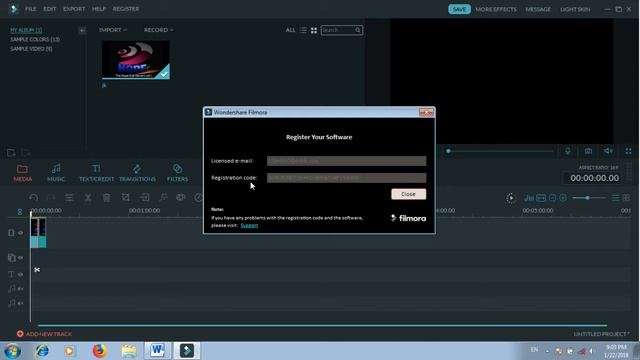
Task: Hide the overlay track with eye icon
Action: (20, 258)
